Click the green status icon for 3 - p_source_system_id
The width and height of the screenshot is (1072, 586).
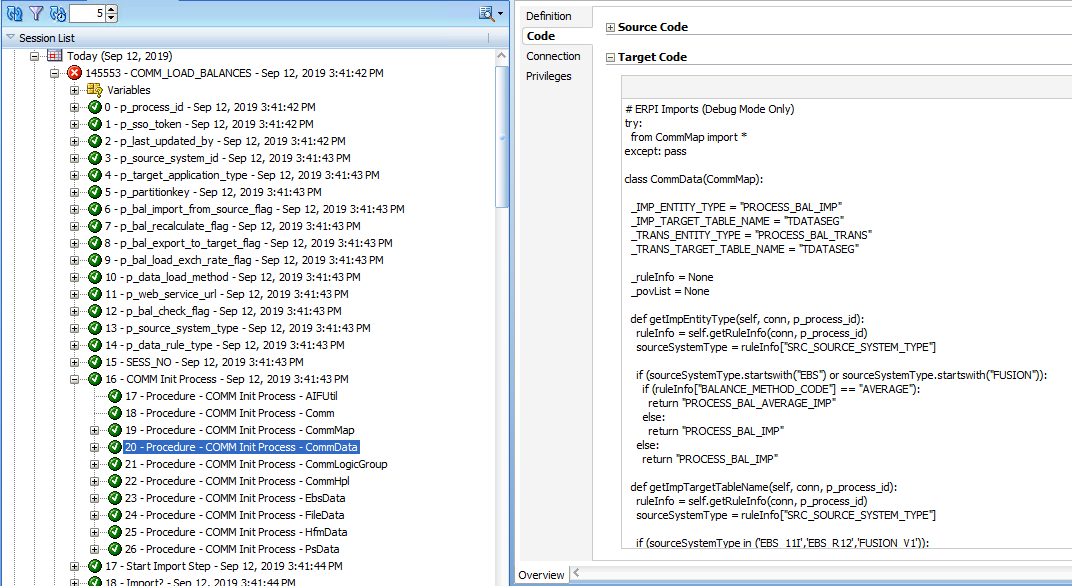click(95, 158)
